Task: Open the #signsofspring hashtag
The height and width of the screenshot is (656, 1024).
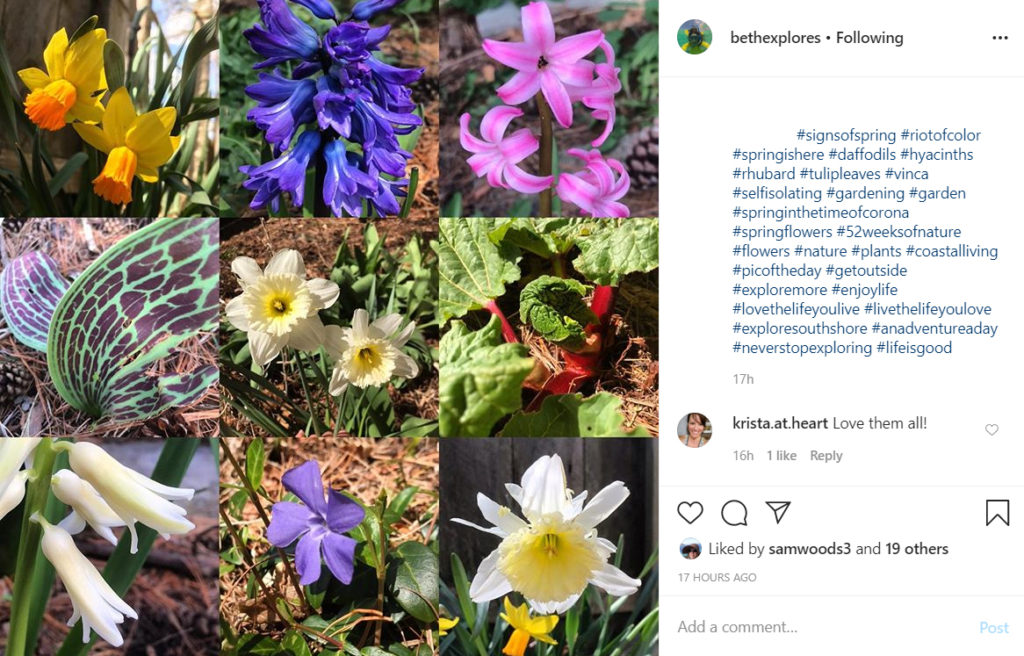Action: [x=846, y=135]
